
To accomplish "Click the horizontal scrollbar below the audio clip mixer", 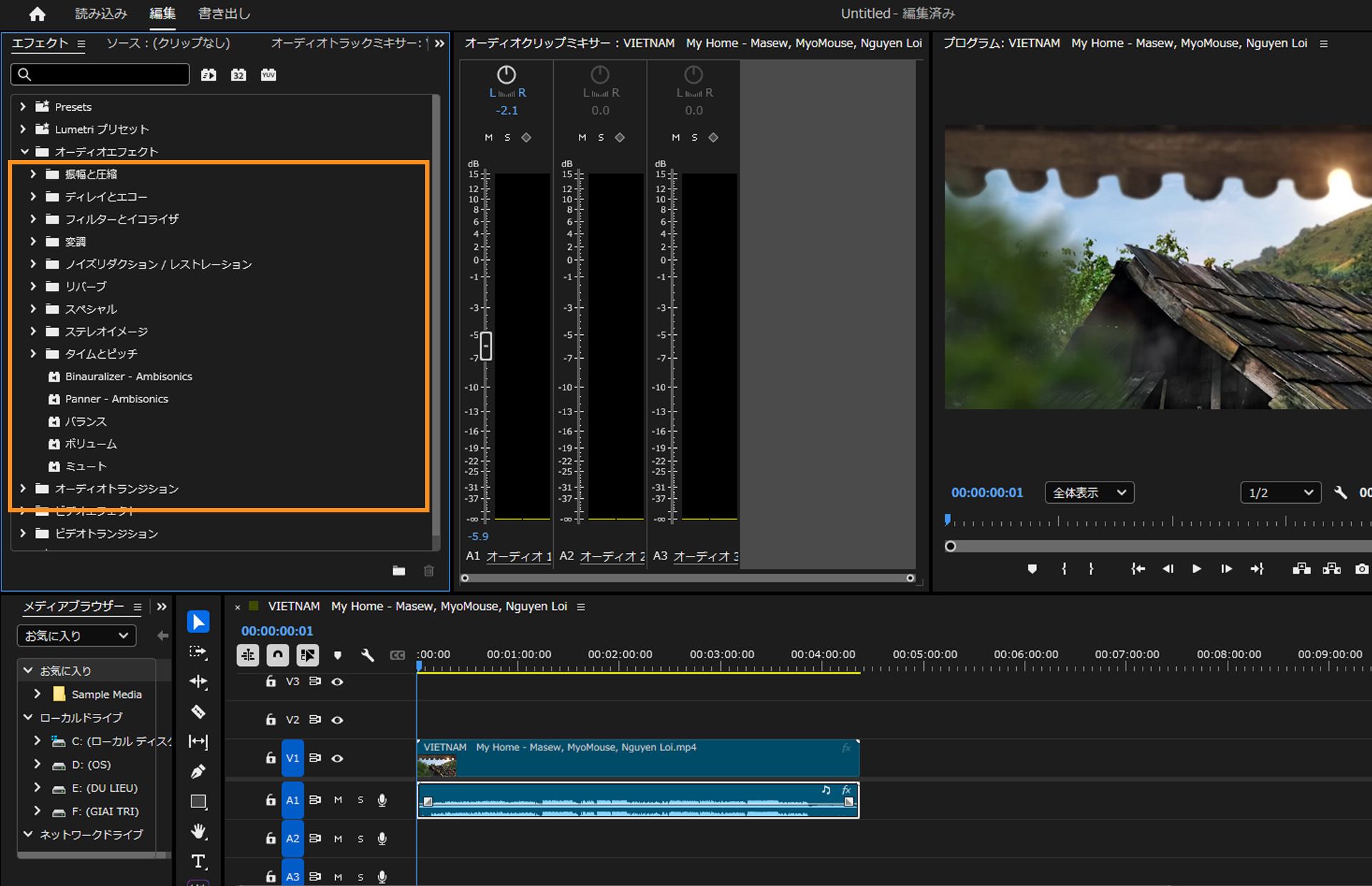I will click(x=686, y=578).
